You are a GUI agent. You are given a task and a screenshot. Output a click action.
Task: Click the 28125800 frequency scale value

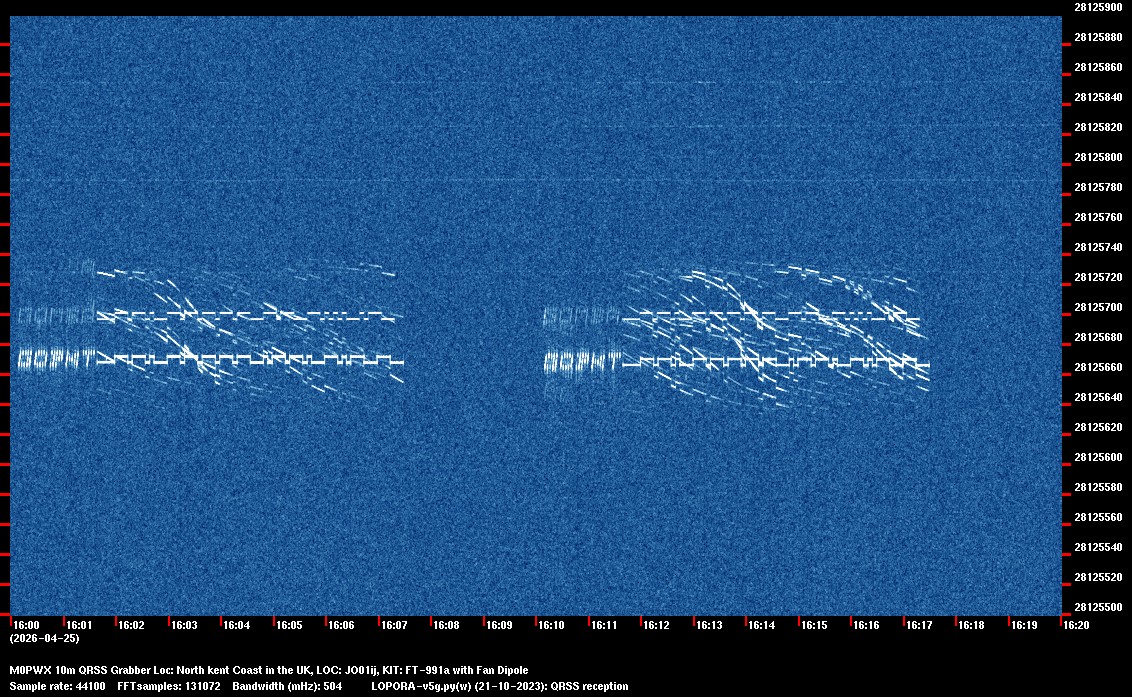coord(1097,157)
